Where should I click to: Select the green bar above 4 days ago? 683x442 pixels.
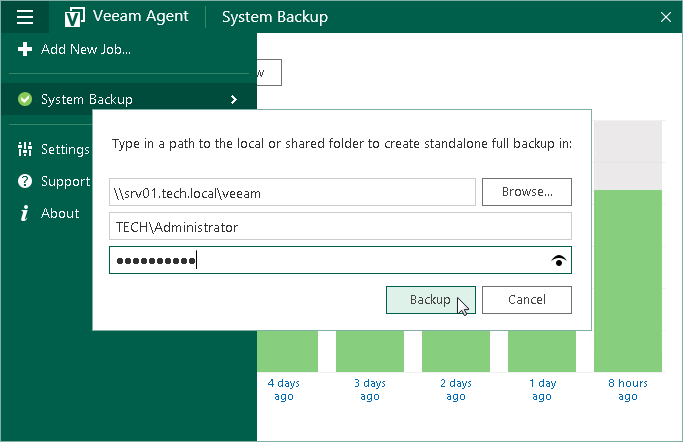[287, 351]
